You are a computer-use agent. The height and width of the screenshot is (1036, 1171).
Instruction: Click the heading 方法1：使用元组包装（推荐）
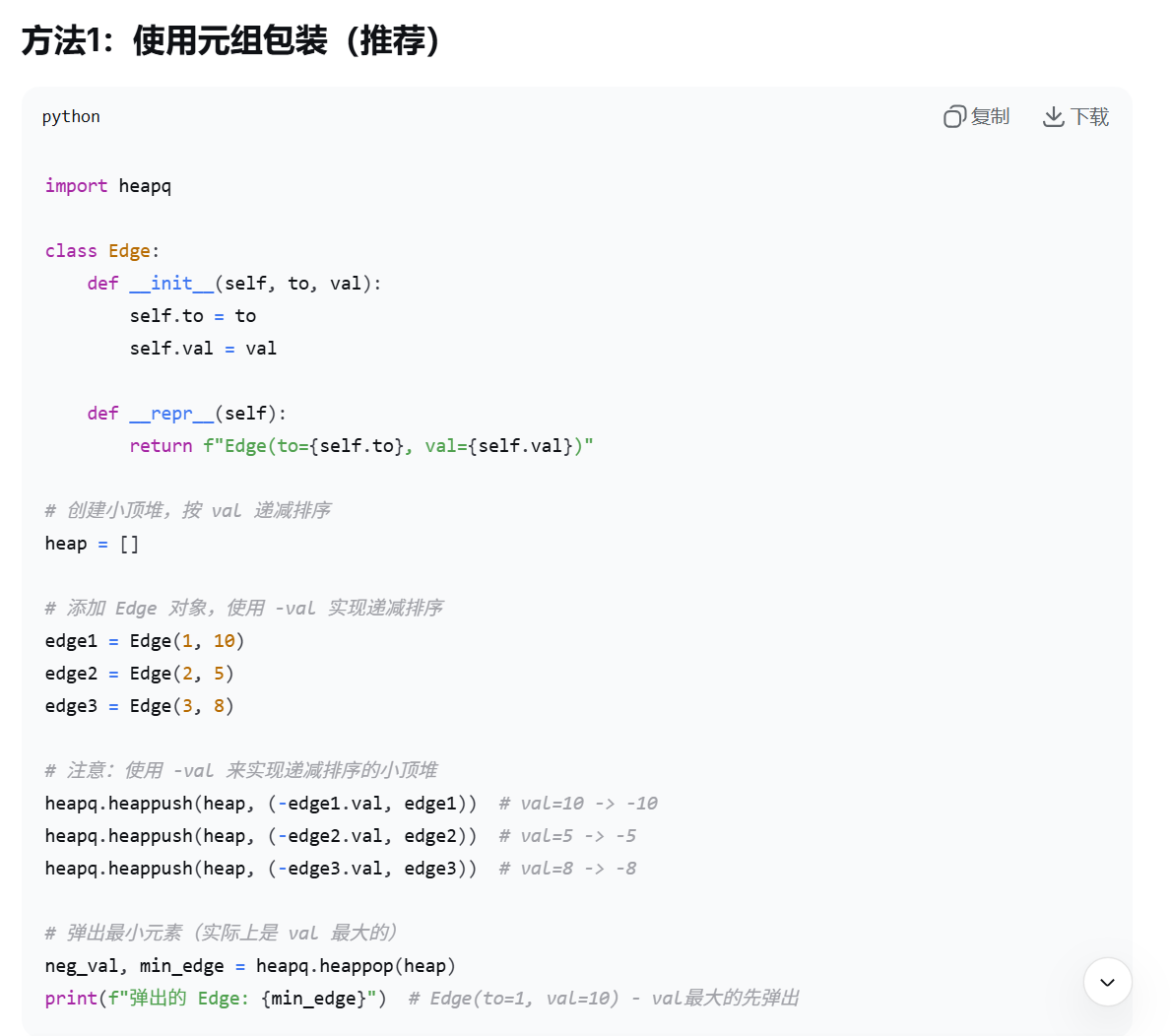point(232,40)
